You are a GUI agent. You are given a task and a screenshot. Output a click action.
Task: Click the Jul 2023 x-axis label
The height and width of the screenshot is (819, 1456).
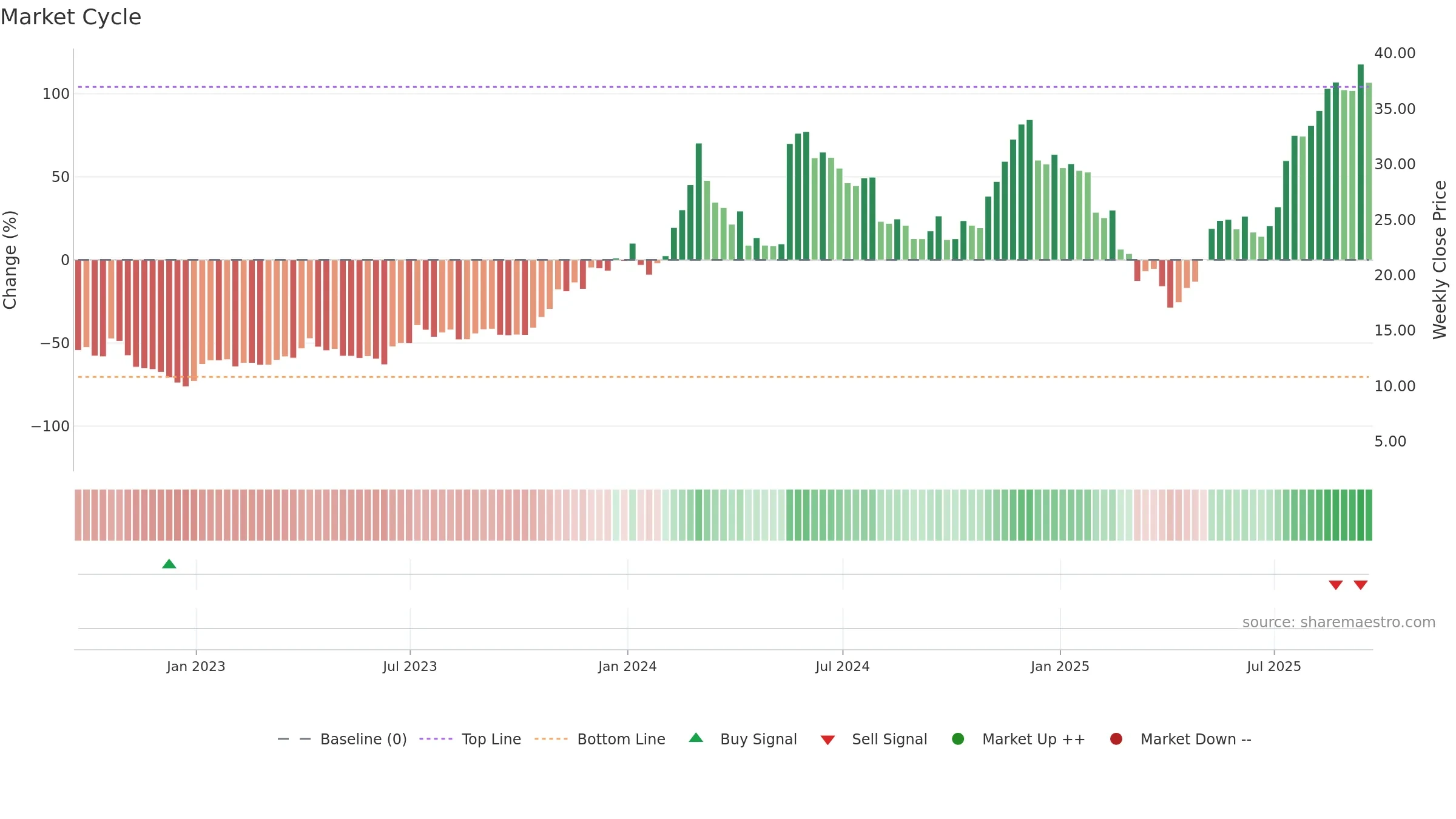pyautogui.click(x=410, y=667)
